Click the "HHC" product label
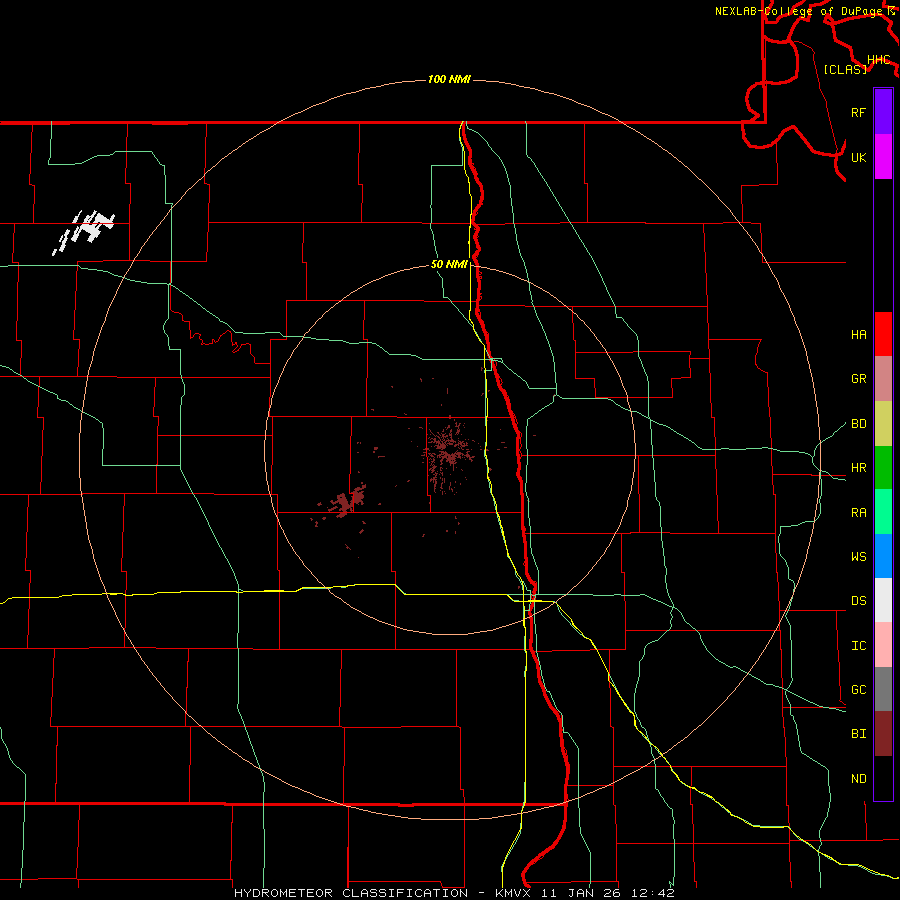Image resolution: width=900 pixels, height=900 pixels. tap(879, 60)
